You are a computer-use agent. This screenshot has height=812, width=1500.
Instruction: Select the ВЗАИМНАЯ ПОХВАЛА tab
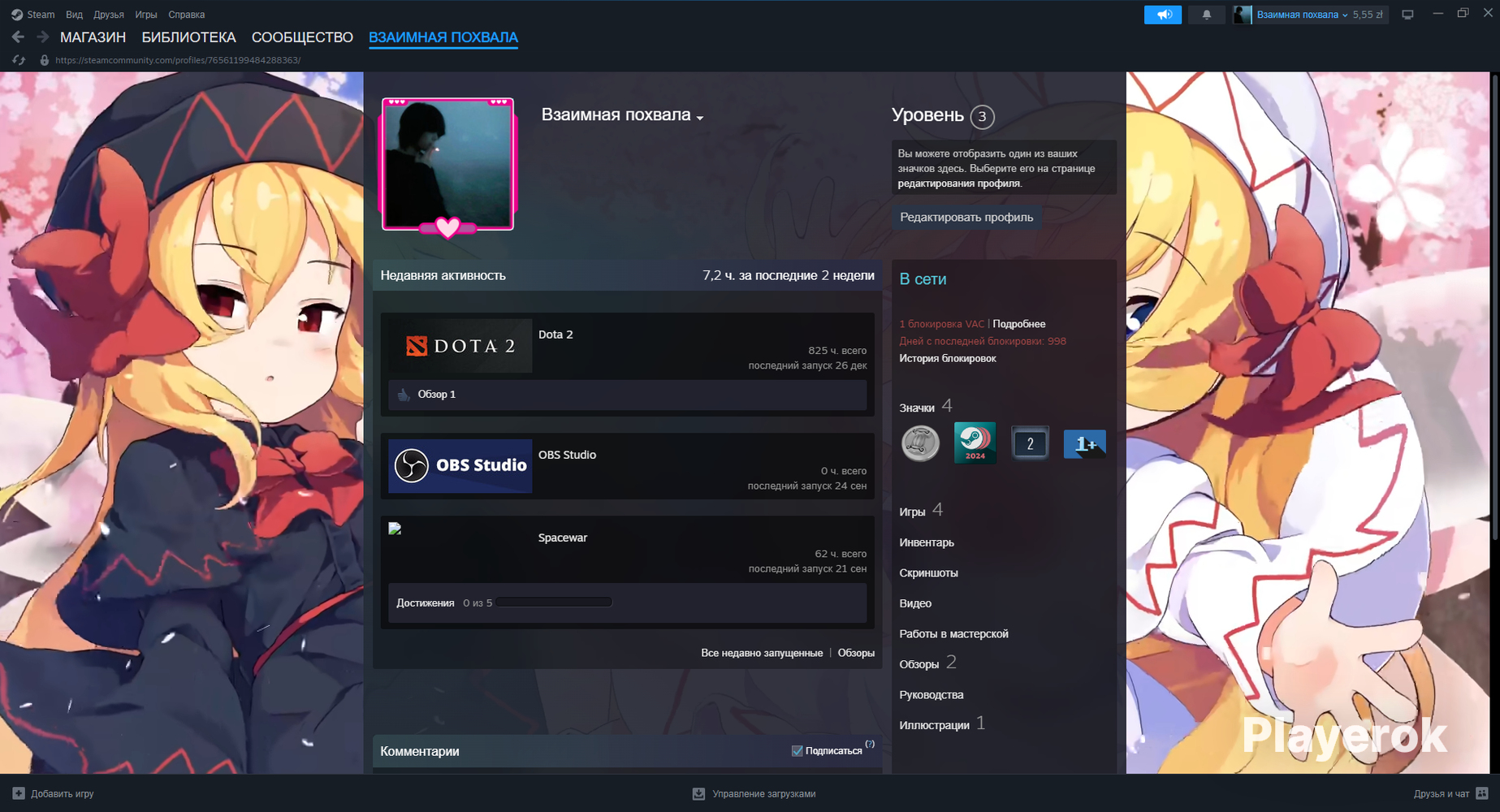tap(443, 37)
